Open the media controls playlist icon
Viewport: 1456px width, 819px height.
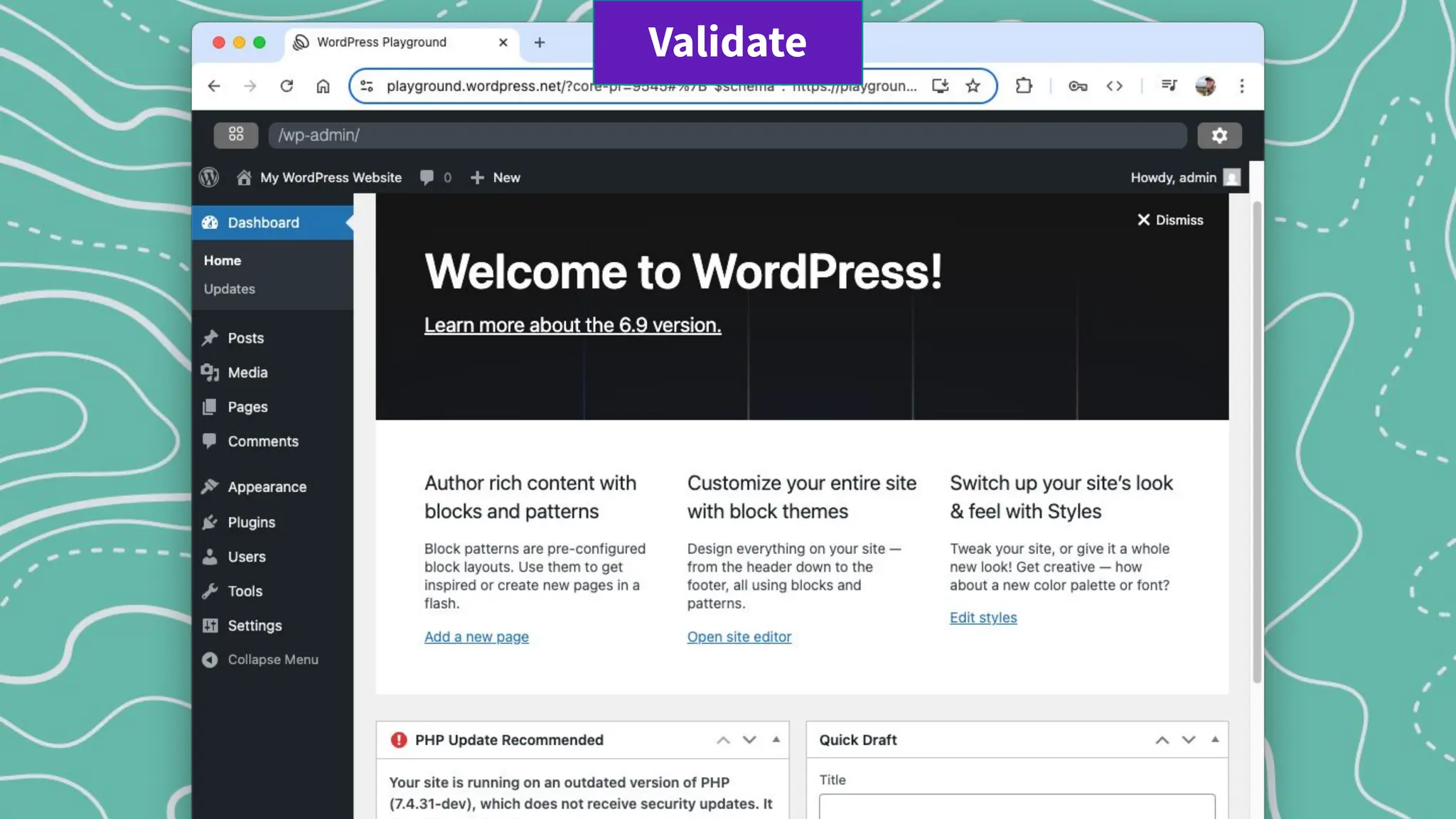[1169, 86]
